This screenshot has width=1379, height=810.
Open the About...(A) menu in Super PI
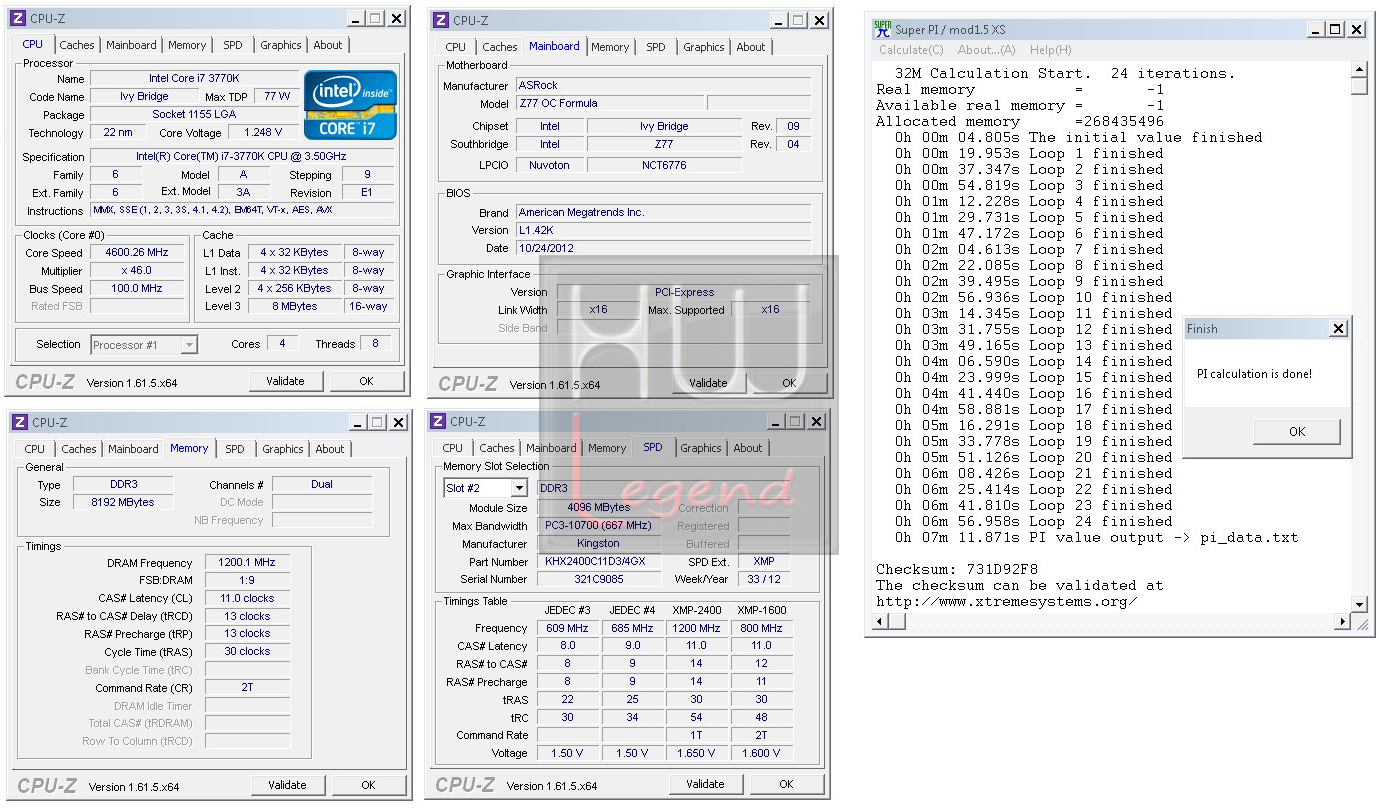pos(987,50)
